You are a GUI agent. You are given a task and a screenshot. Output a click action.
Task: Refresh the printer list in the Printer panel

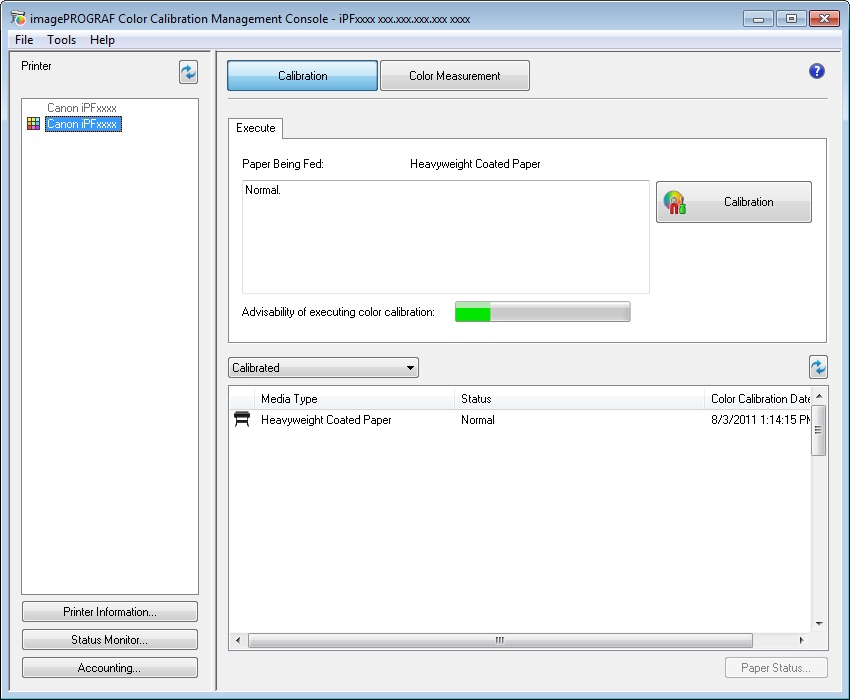(188, 72)
